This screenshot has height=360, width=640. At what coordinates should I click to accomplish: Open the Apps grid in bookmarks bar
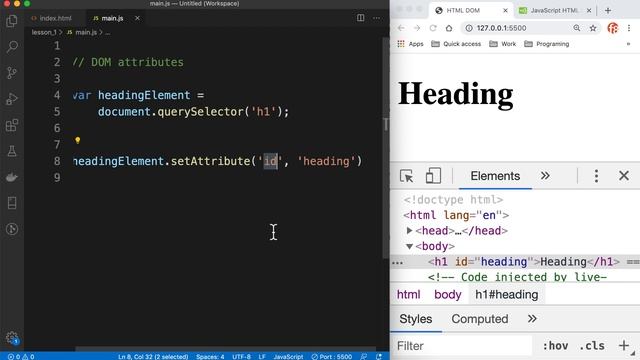click(x=411, y=44)
